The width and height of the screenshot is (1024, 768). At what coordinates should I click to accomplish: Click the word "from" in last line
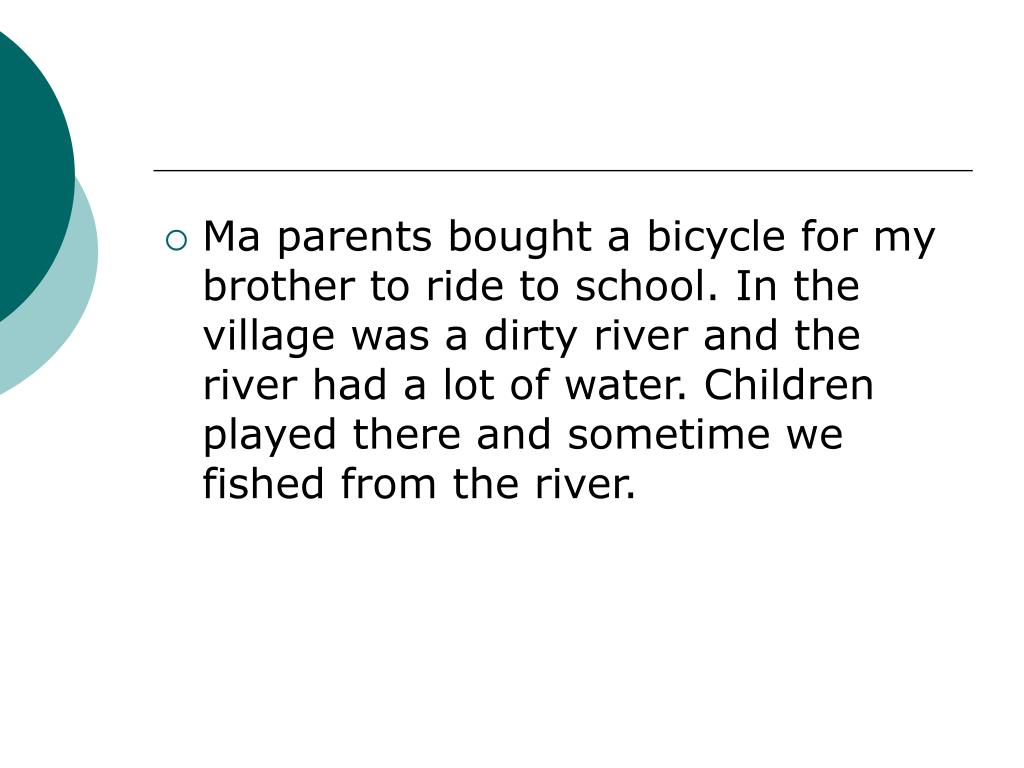click(x=389, y=484)
